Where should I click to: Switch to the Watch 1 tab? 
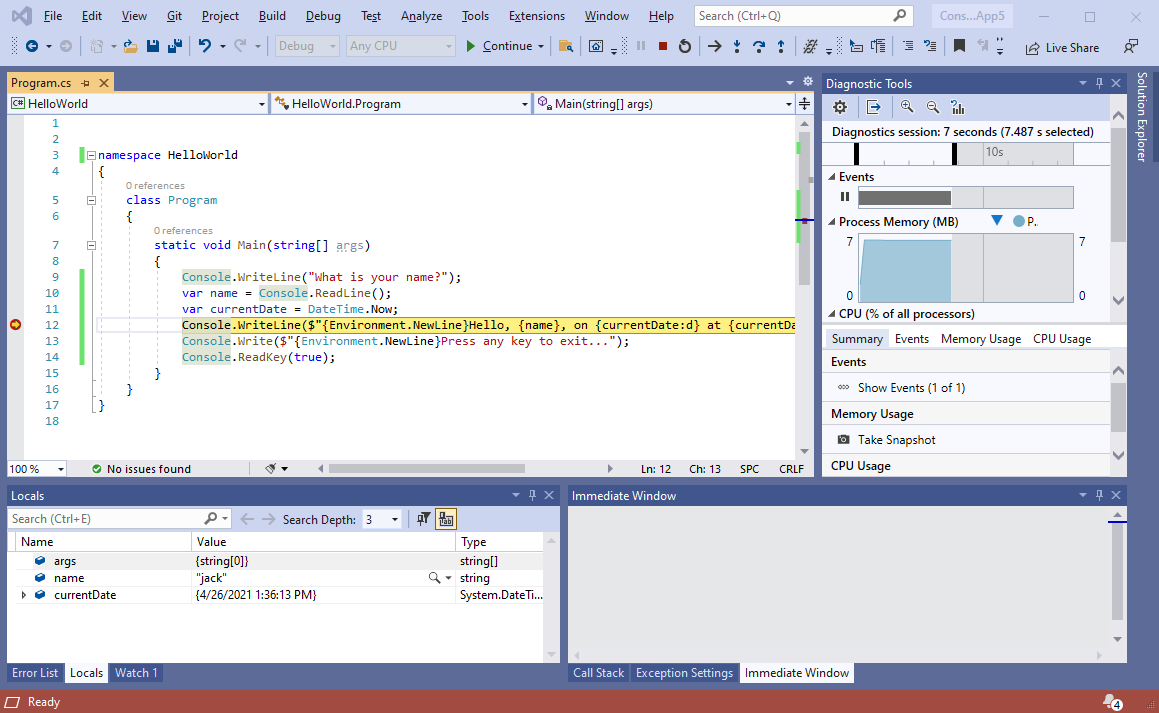[x=136, y=672]
